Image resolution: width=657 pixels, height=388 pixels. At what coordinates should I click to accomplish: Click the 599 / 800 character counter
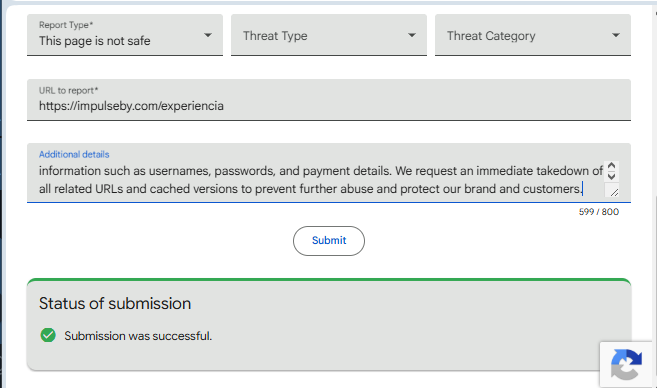(599, 212)
